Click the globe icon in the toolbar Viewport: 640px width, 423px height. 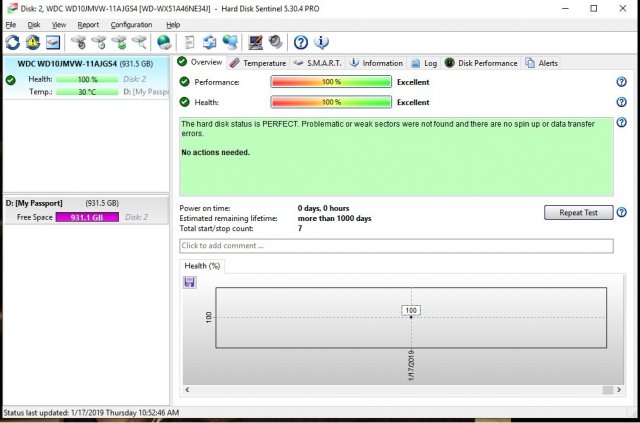tap(163, 42)
